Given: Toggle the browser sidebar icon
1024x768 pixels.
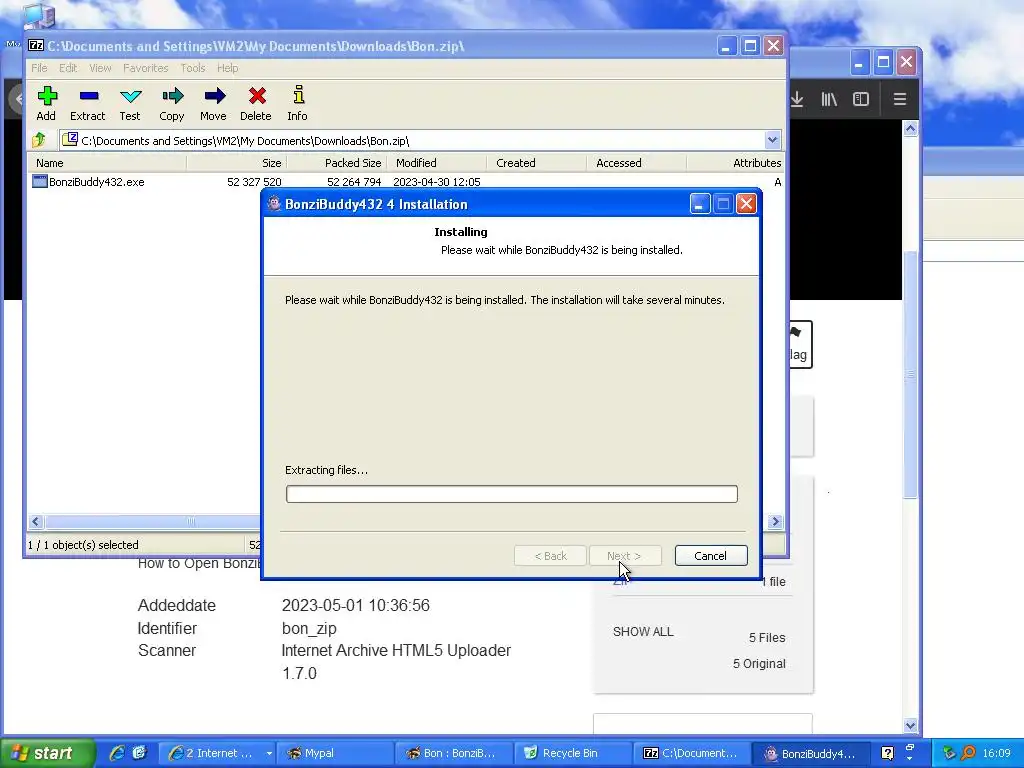Looking at the screenshot, I should point(861,99).
